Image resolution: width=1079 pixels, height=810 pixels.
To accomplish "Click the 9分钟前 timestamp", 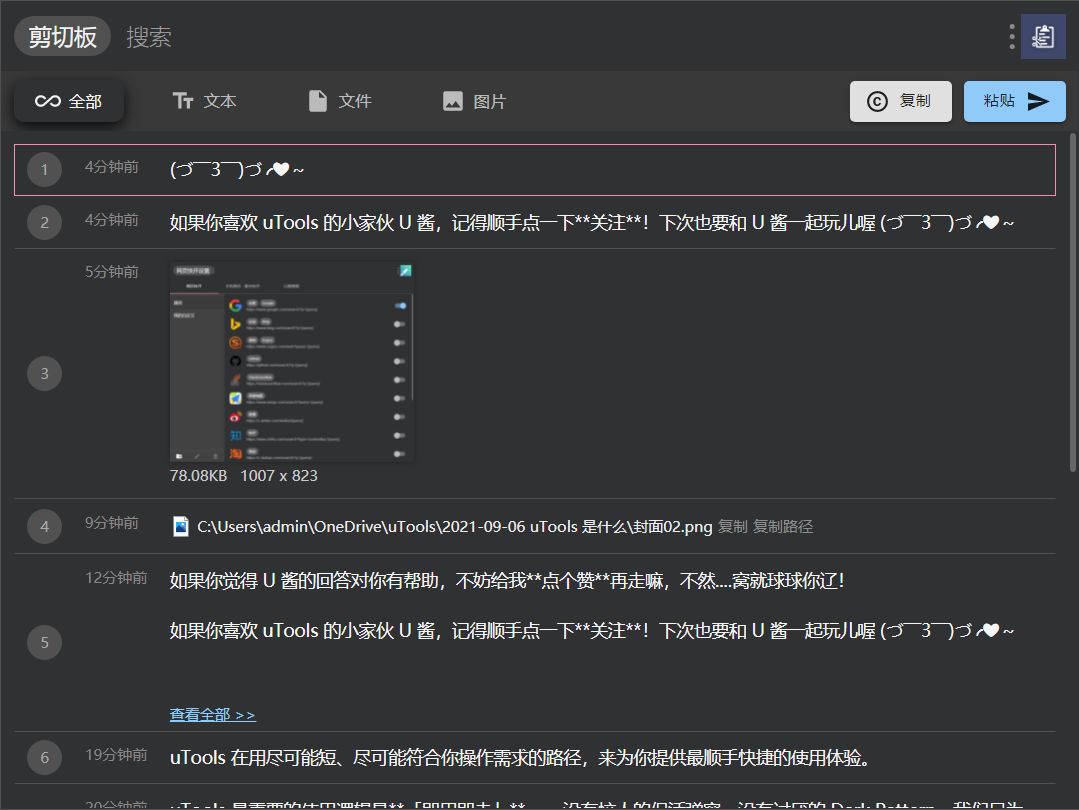I will point(111,523).
